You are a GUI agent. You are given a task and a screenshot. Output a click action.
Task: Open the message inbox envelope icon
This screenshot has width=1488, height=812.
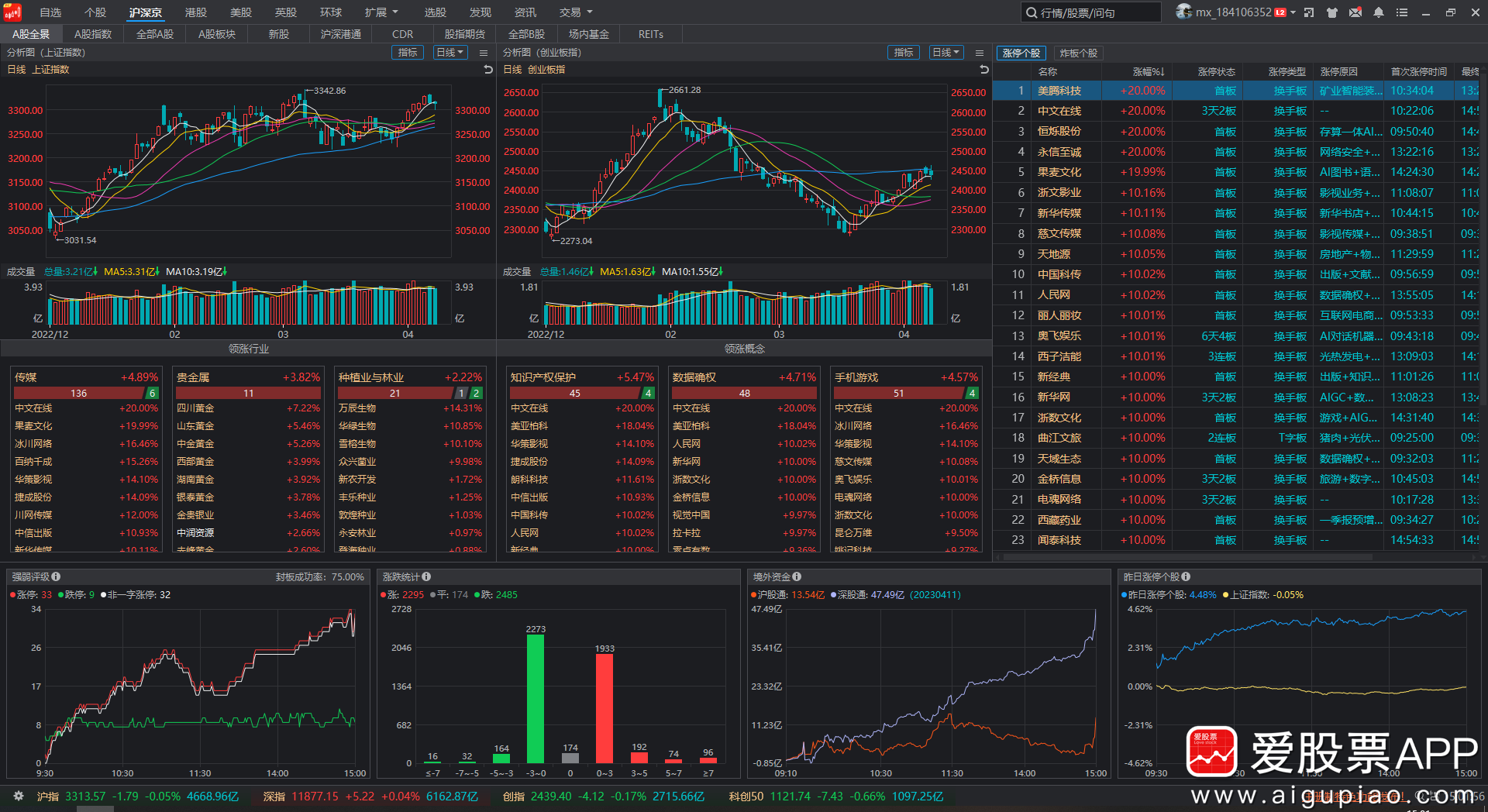[1355, 12]
